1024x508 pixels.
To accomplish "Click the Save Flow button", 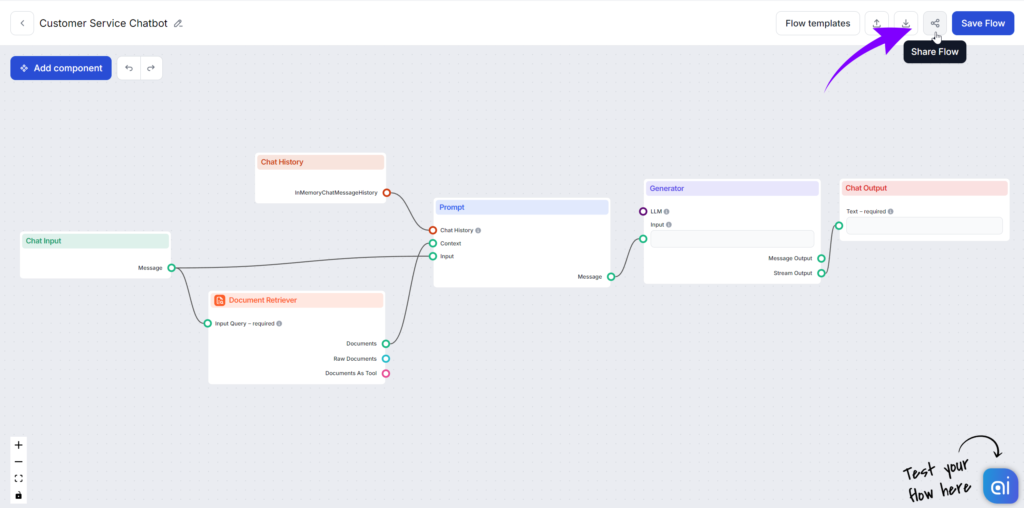I will tap(983, 23).
